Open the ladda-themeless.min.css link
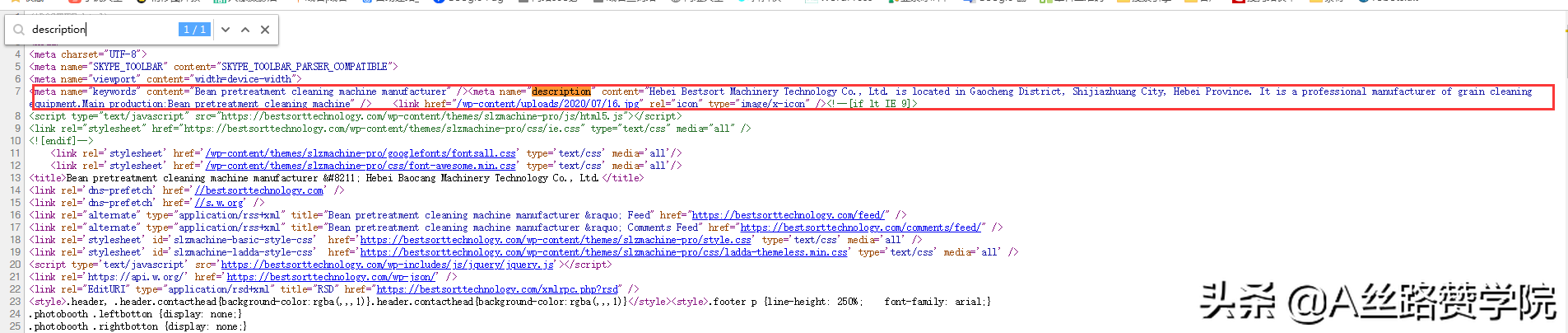Screen dimensions: 1568x333 pyautogui.click(x=603, y=252)
